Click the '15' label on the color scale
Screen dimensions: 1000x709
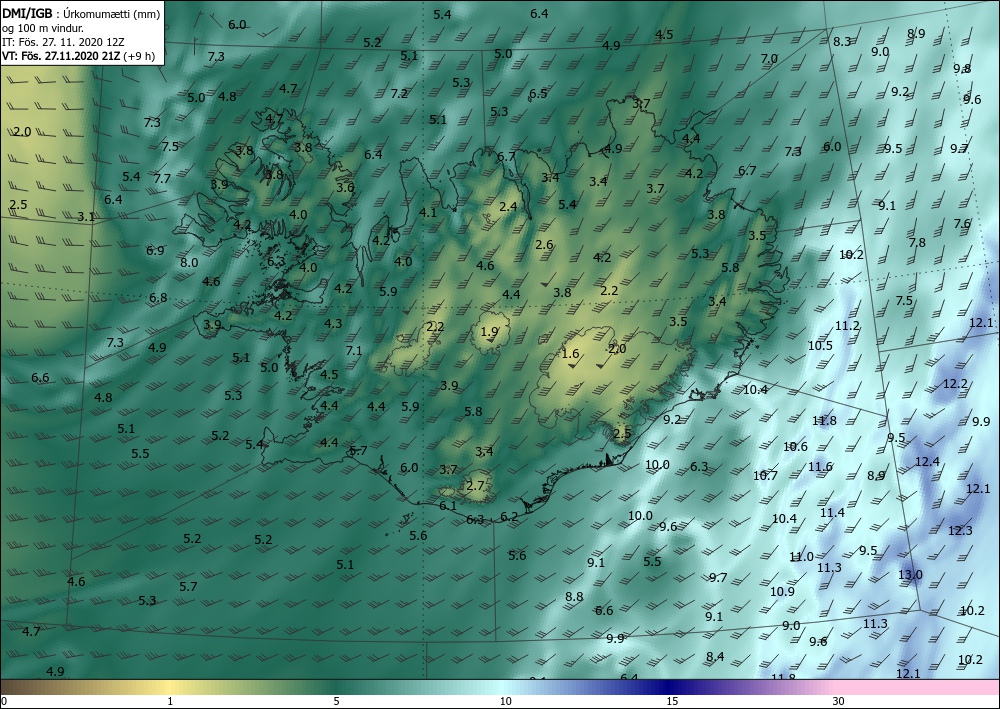pyautogui.click(x=672, y=701)
